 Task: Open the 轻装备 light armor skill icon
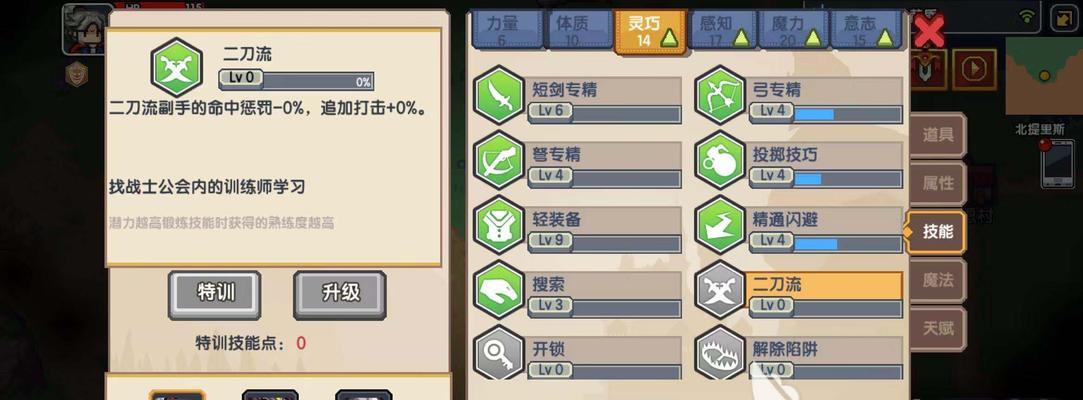(499, 226)
